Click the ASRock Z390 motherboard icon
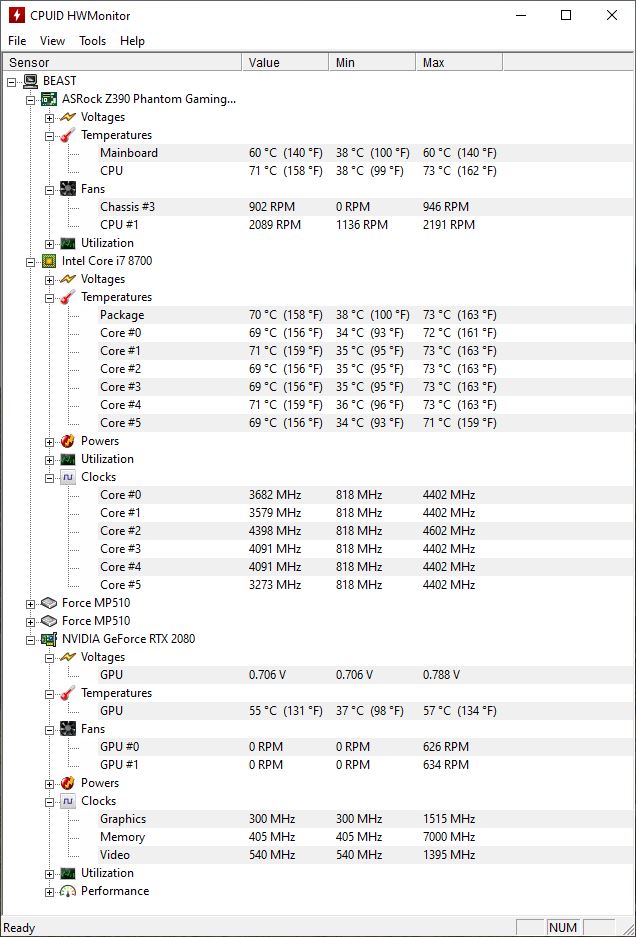 tap(49, 99)
